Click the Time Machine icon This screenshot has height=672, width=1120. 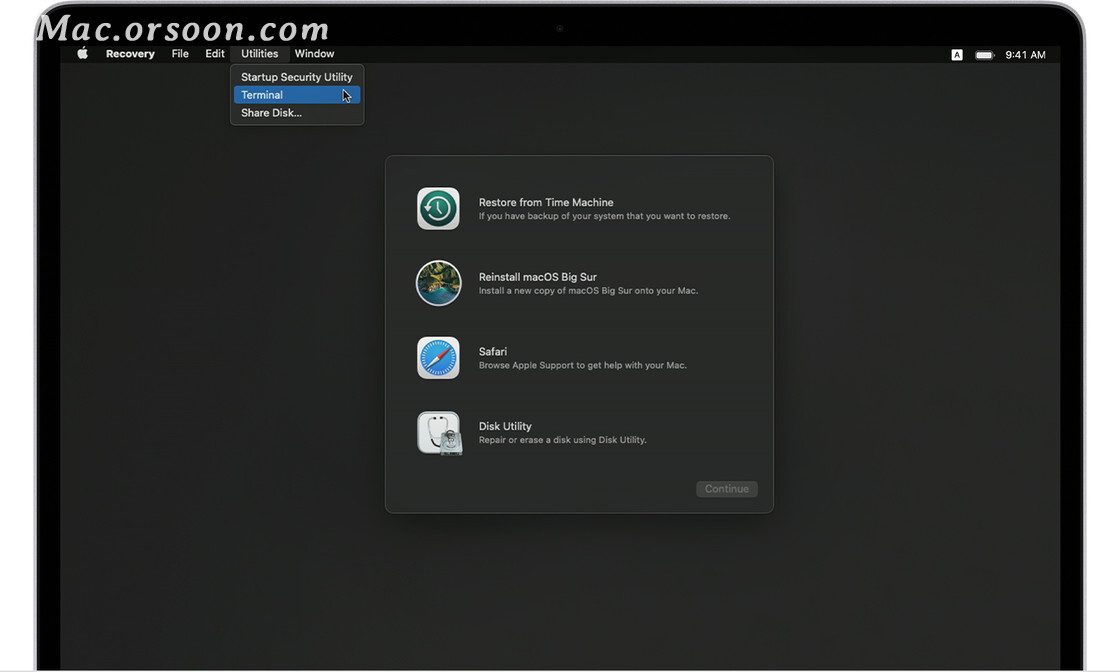438,209
